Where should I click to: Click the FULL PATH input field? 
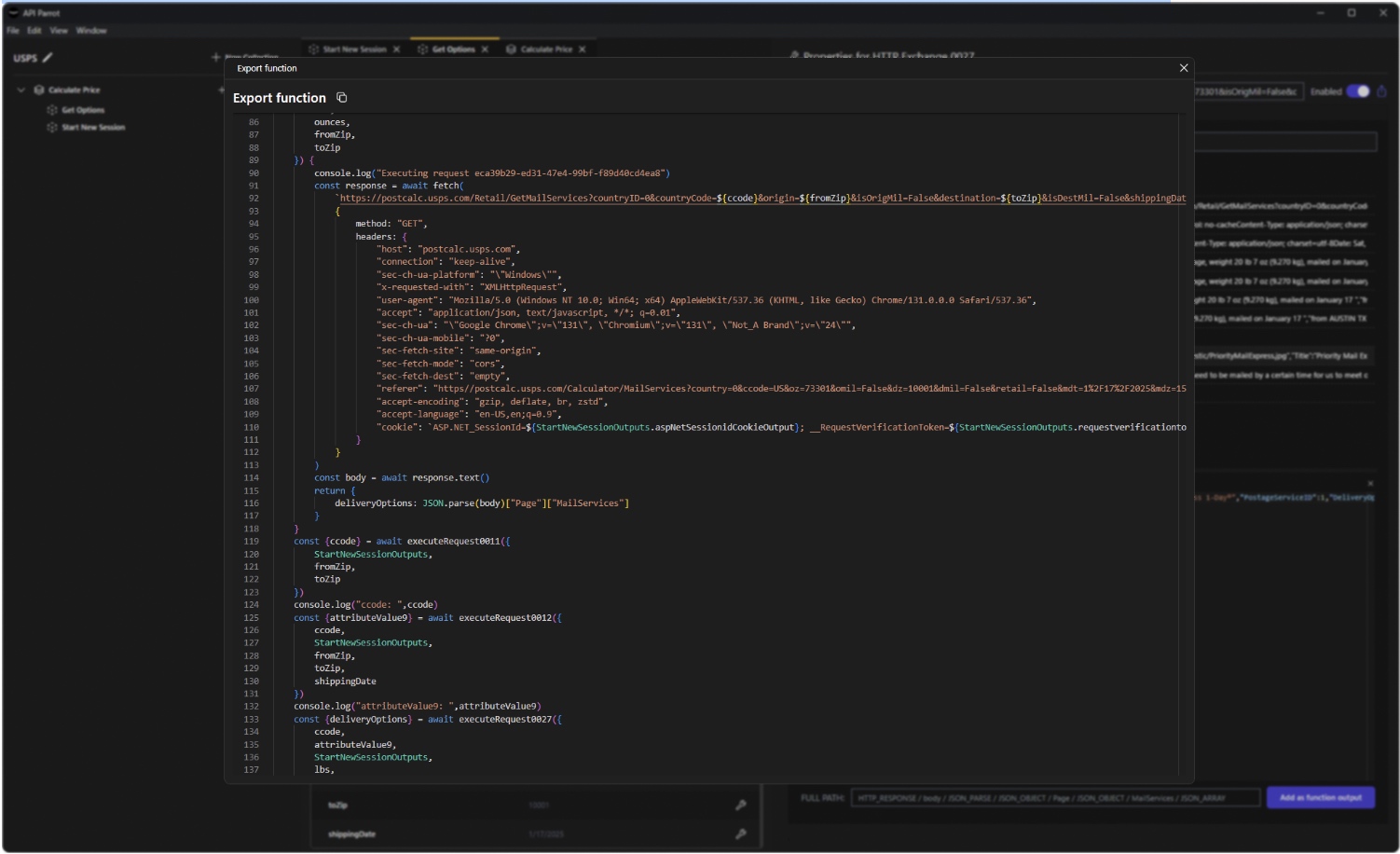pos(1055,798)
